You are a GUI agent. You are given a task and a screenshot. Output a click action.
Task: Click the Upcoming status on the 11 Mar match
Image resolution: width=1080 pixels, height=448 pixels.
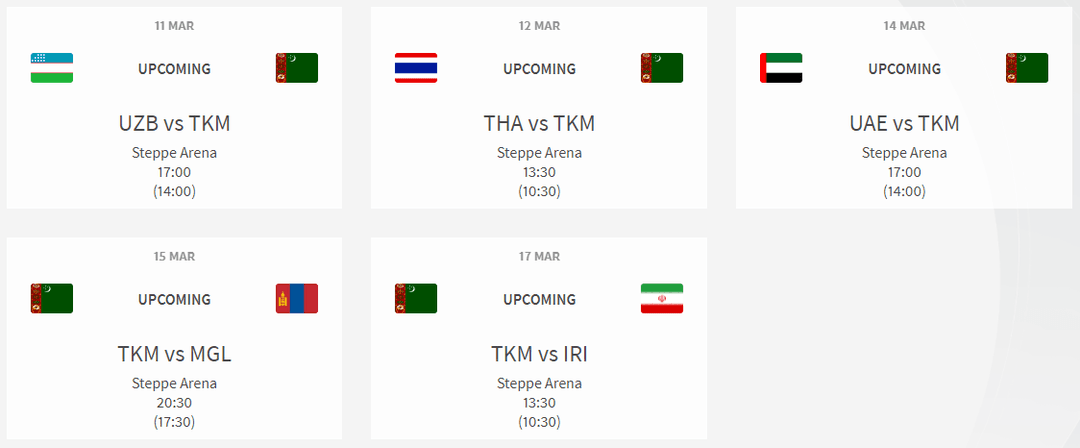[x=174, y=69]
